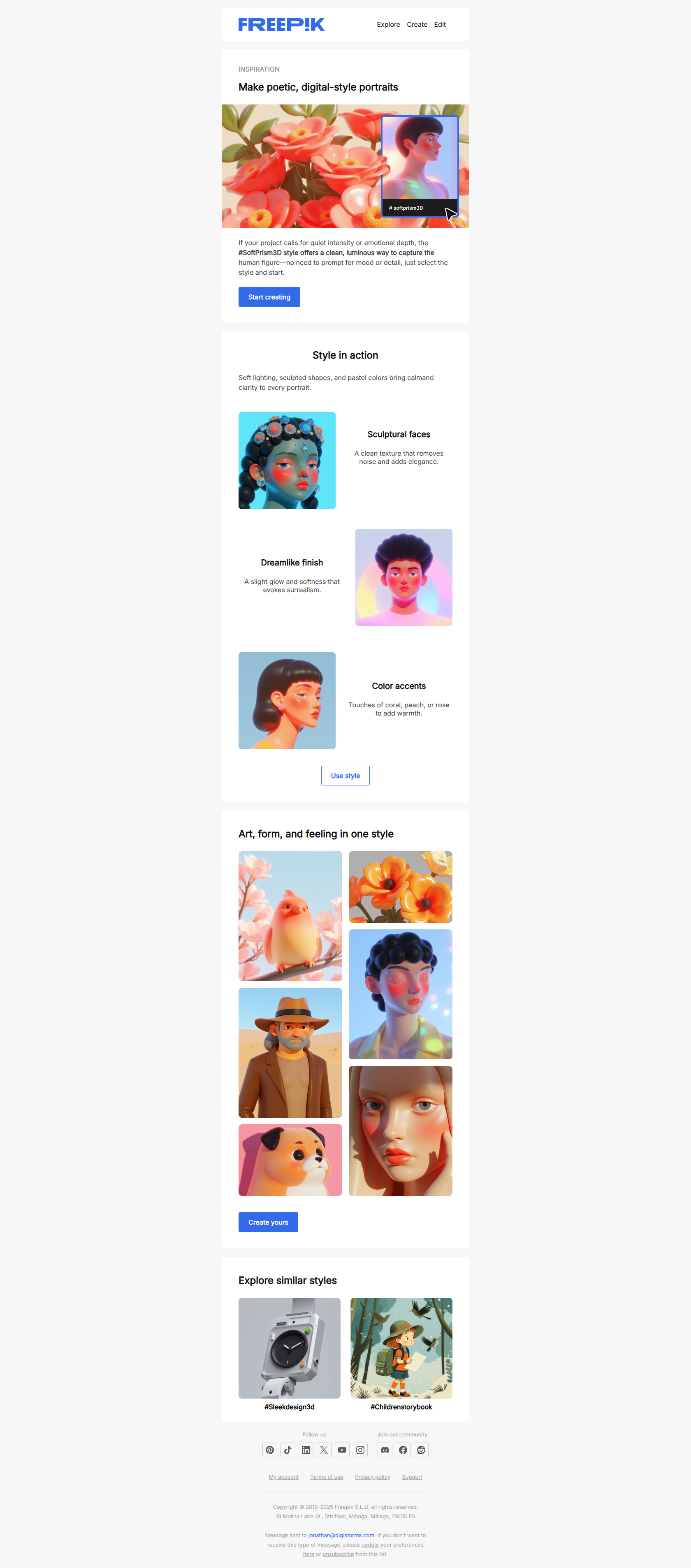Viewport: 691px width, 1568px height.
Task: Open the Childrenstorybook style thumbnail
Action: coord(401,1348)
